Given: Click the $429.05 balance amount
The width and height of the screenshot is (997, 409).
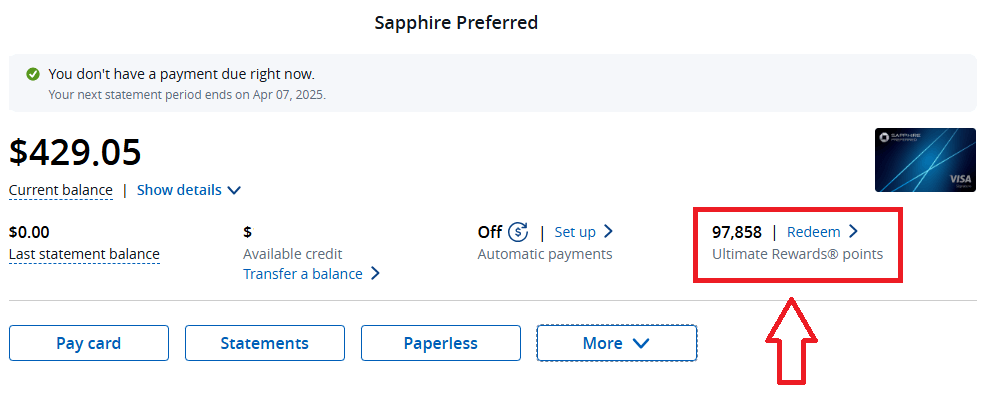Looking at the screenshot, I should (x=75, y=152).
